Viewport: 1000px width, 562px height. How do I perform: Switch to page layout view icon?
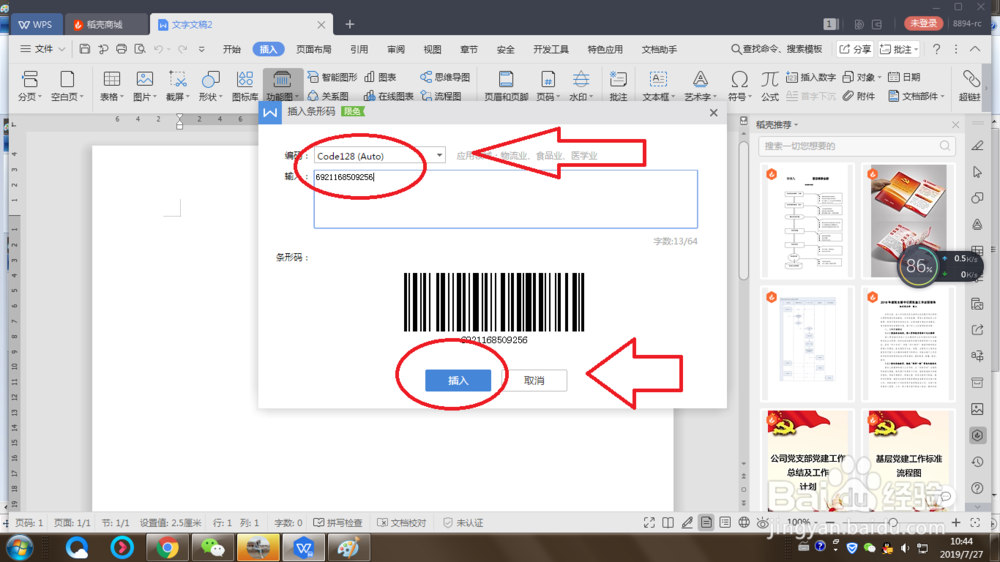click(x=706, y=522)
